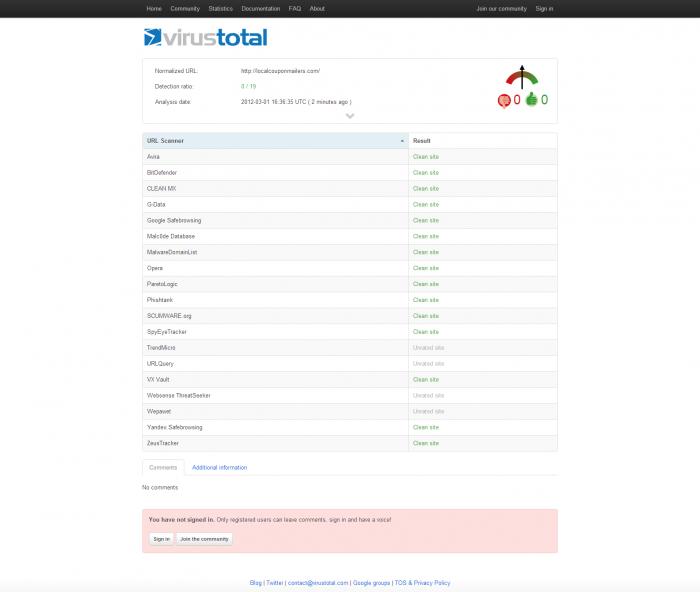The image size is (700, 592).
Task: Click Join our community in top bar
Action: tap(501, 8)
